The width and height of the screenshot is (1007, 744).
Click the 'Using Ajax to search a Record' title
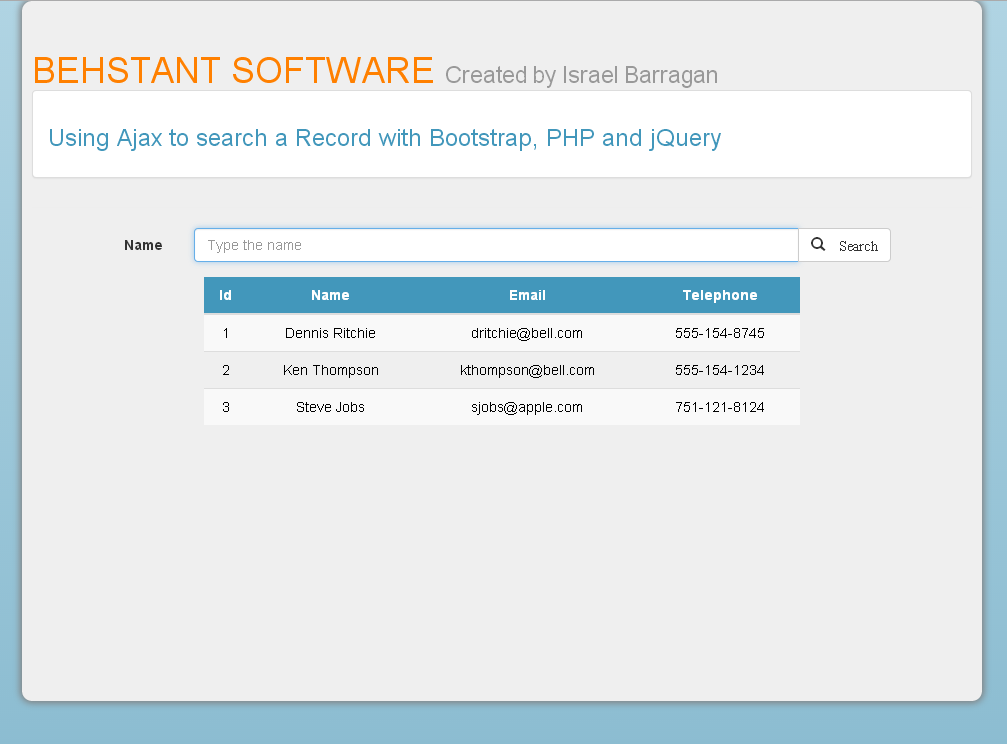[x=385, y=138]
